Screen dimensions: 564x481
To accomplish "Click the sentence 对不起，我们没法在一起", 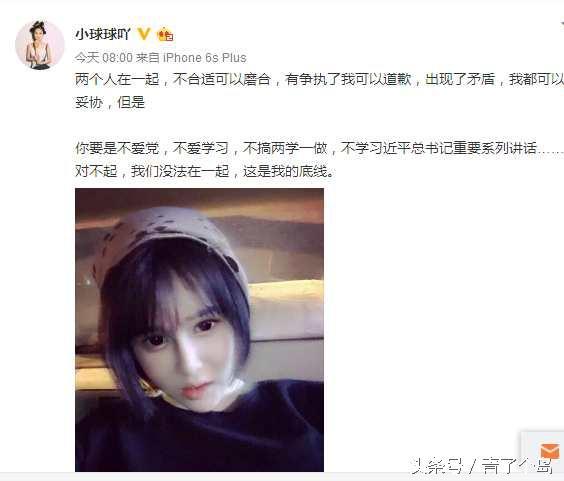I will tap(152, 171).
